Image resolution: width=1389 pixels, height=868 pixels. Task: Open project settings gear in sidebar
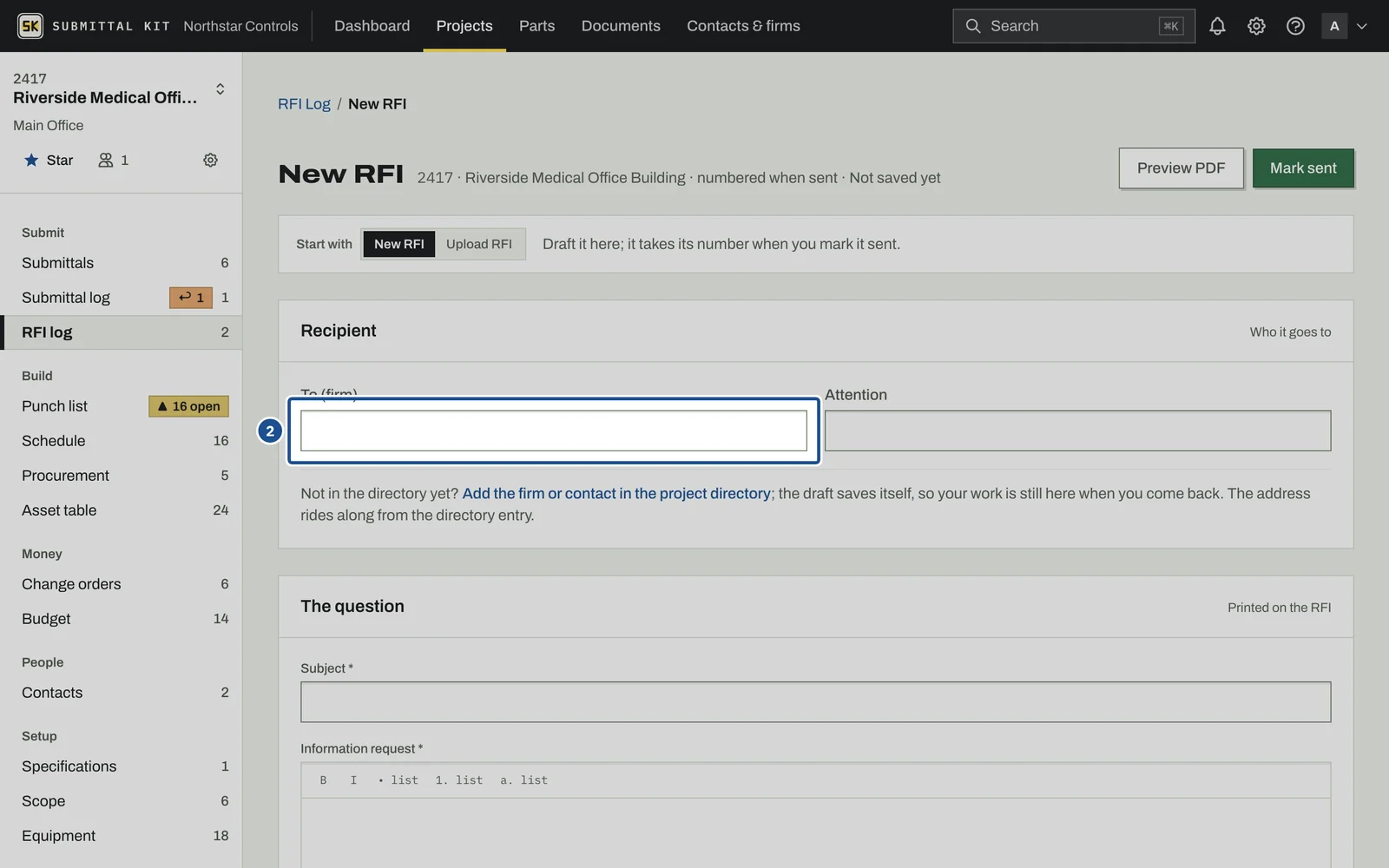(x=210, y=160)
